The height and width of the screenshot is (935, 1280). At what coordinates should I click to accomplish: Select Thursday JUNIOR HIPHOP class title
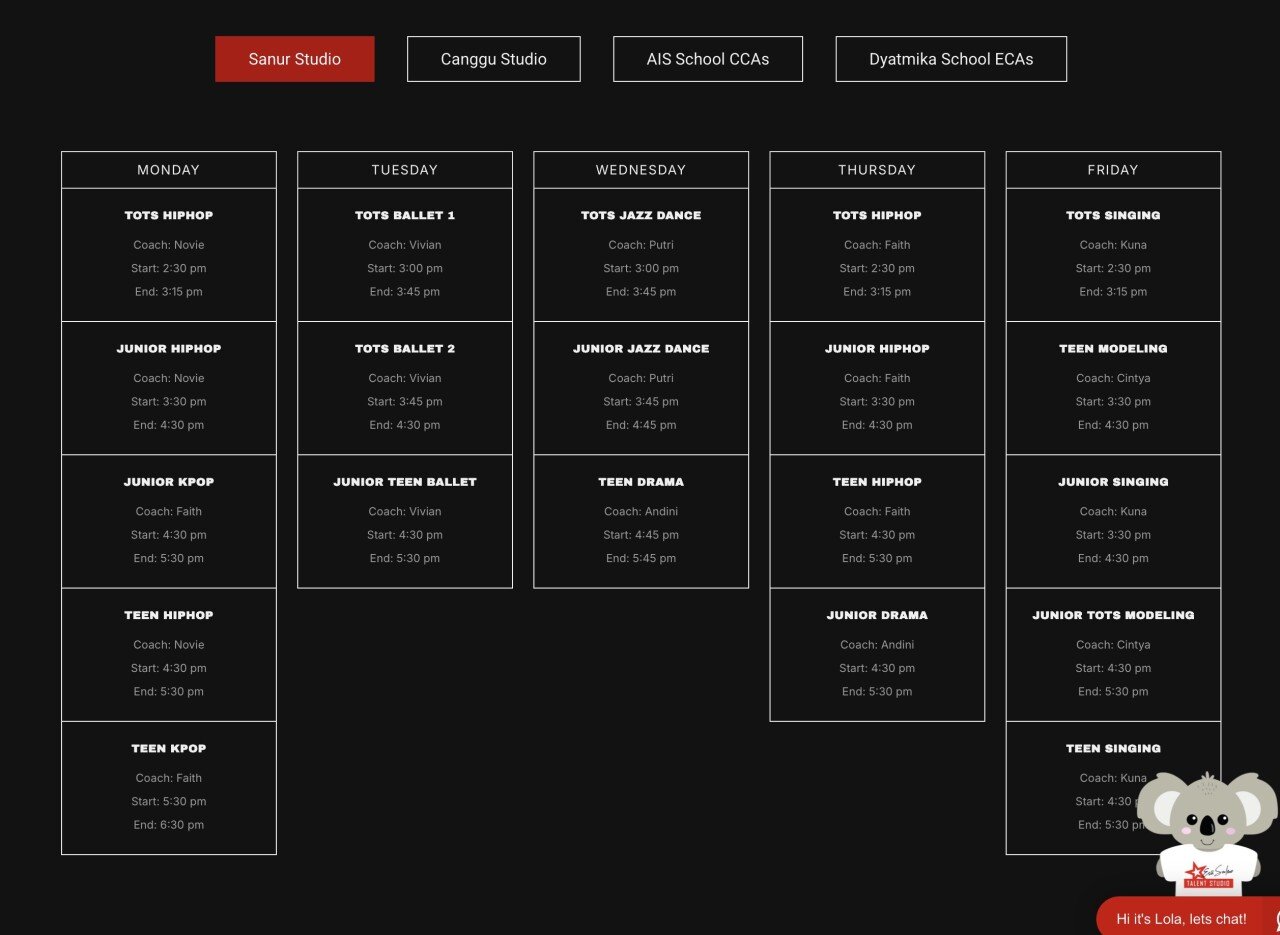pyautogui.click(x=877, y=349)
